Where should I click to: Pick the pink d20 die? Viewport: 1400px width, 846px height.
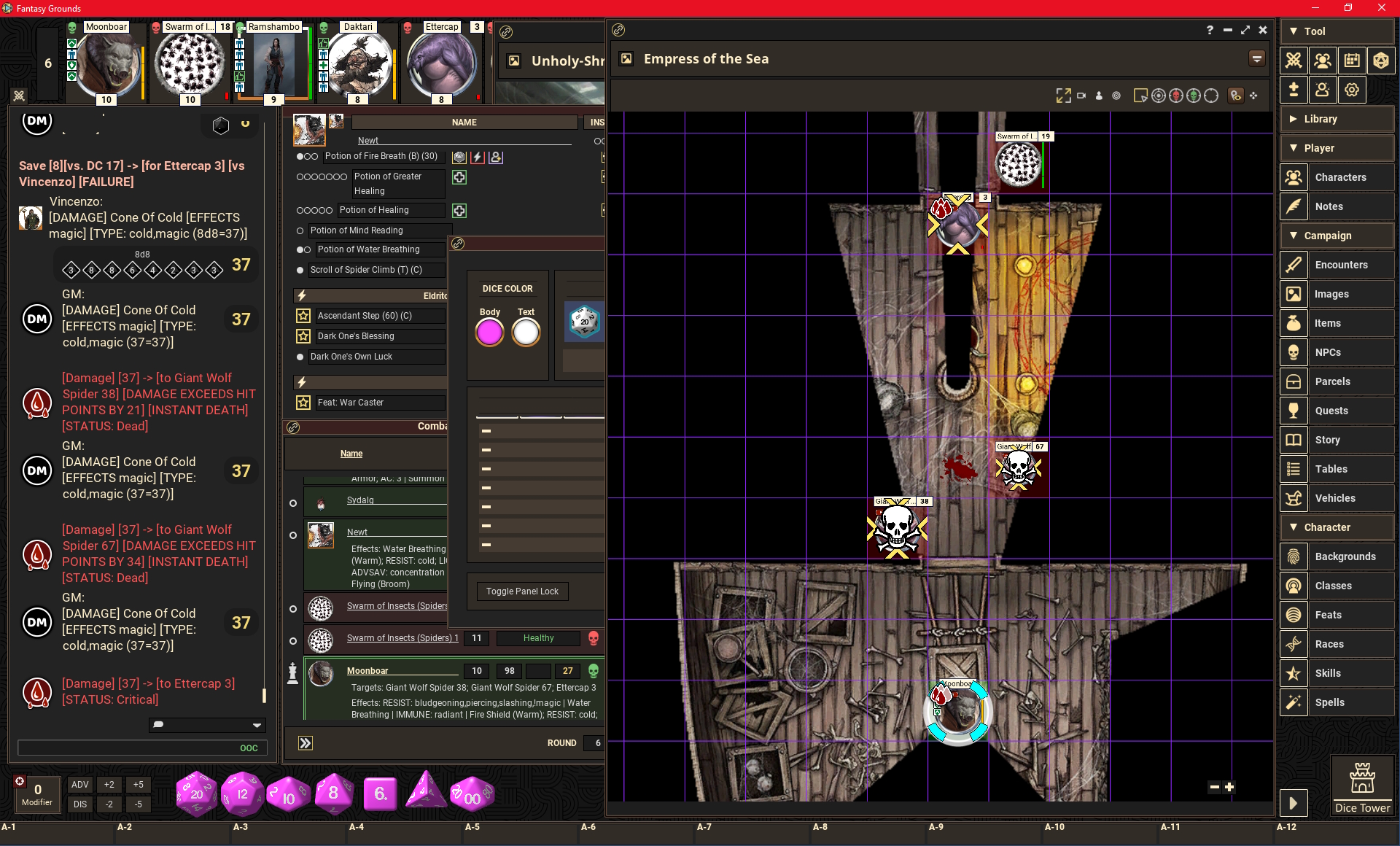(197, 793)
